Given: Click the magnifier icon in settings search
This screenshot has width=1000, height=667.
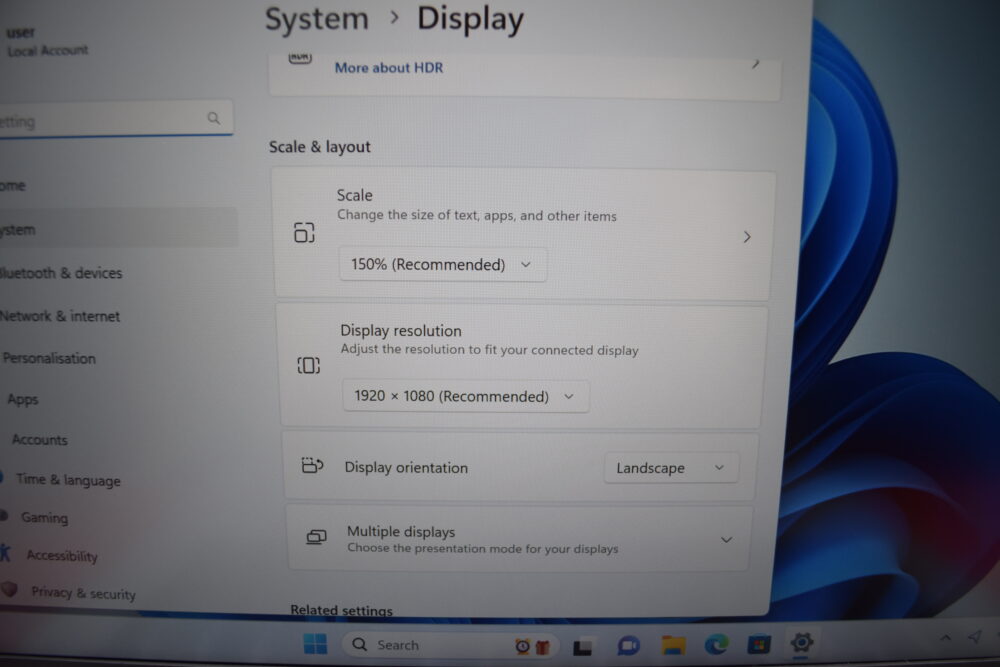Looking at the screenshot, I should [214, 118].
